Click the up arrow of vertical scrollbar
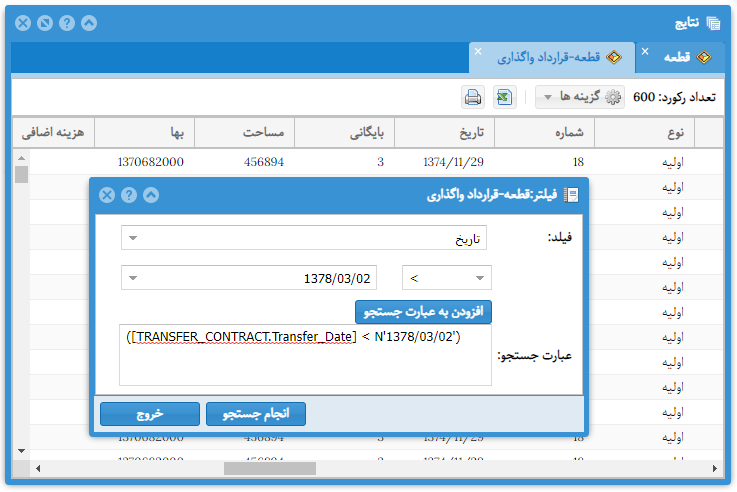 point(21,158)
